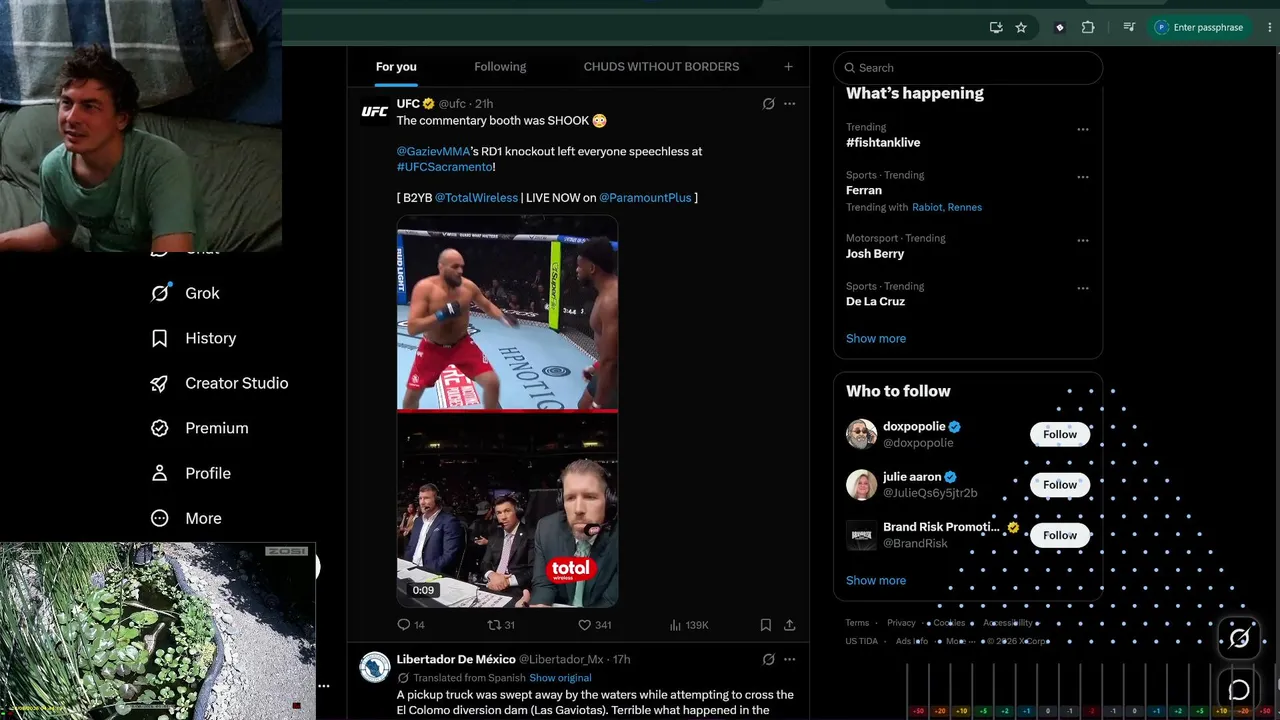The image size is (1280, 720).
Task: Click the install app icon in address bar
Action: pos(996,28)
